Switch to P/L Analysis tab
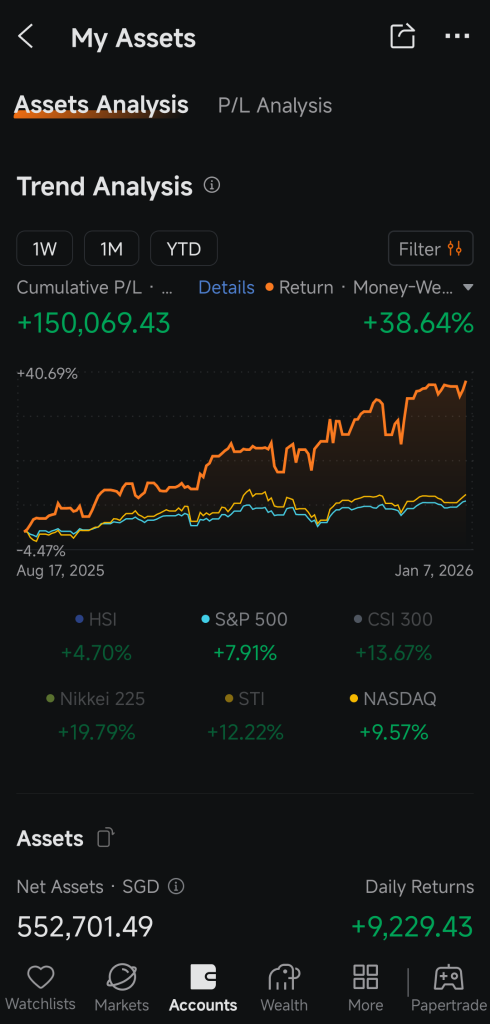This screenshot has width=490, height=1024. [275, 105]
